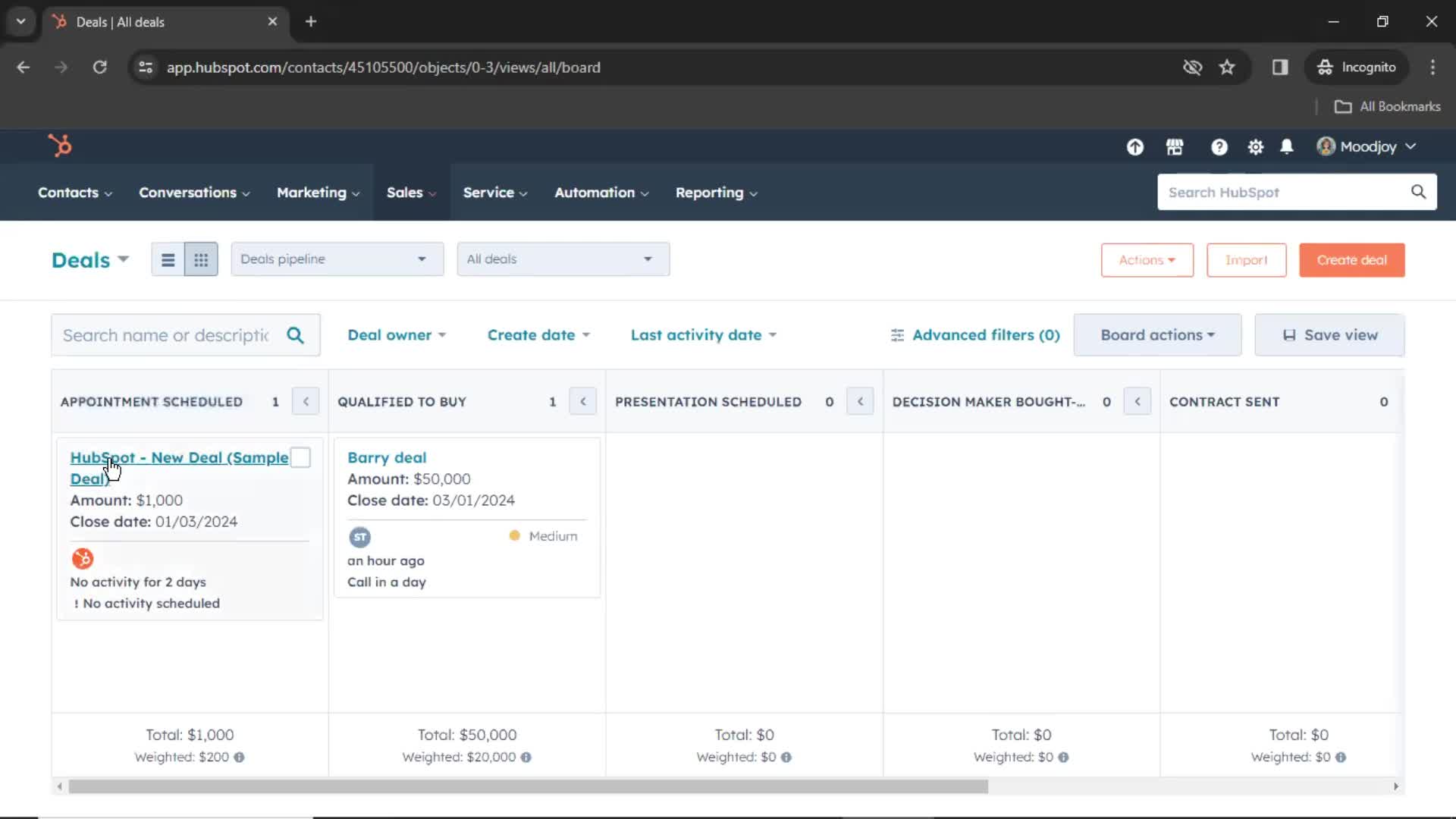Screen dimensions: 1456x819
Task: Click the Advanced filters sliders icon
Action: tap(897, 335)
